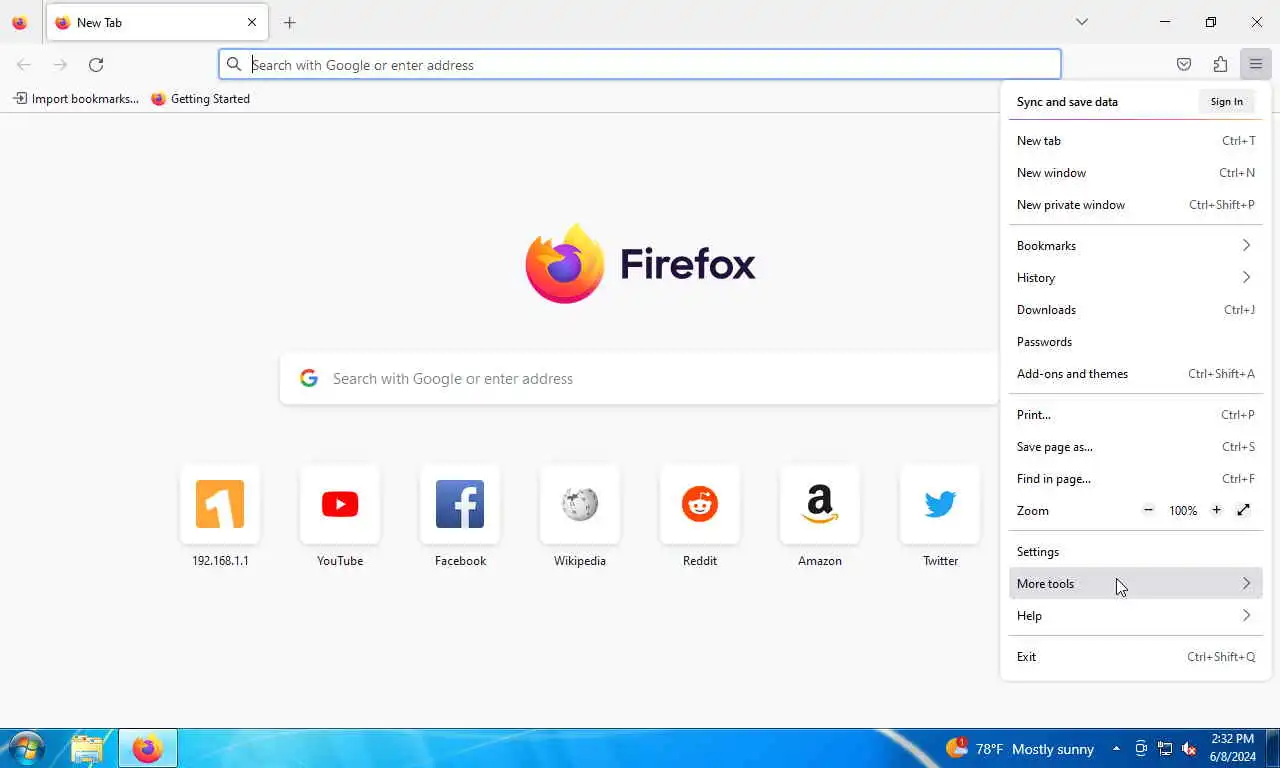The width and height of the screenshot is (1280, 768).
Task: Focus the center Google search box
Action: (640, 379)
